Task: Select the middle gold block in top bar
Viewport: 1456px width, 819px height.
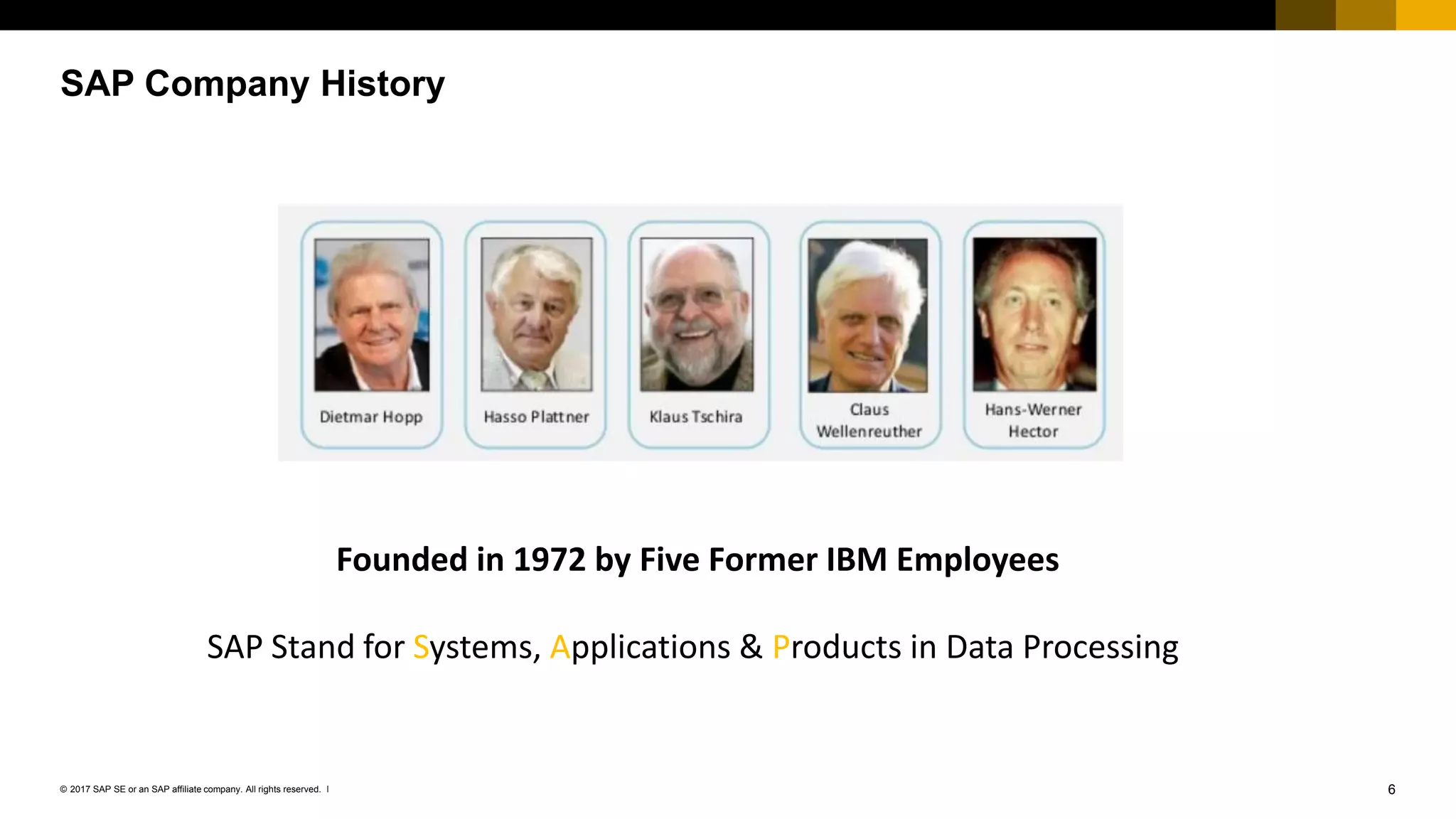Action: [1366, 15]
